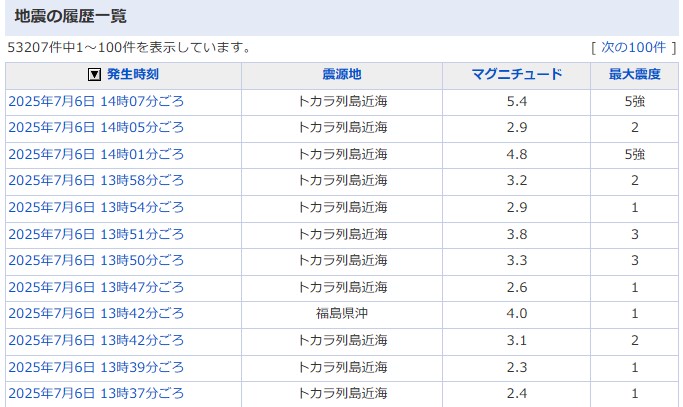Select magnitude value 3.3
Viewport: 683px width, 407px height.
(517, 261)
